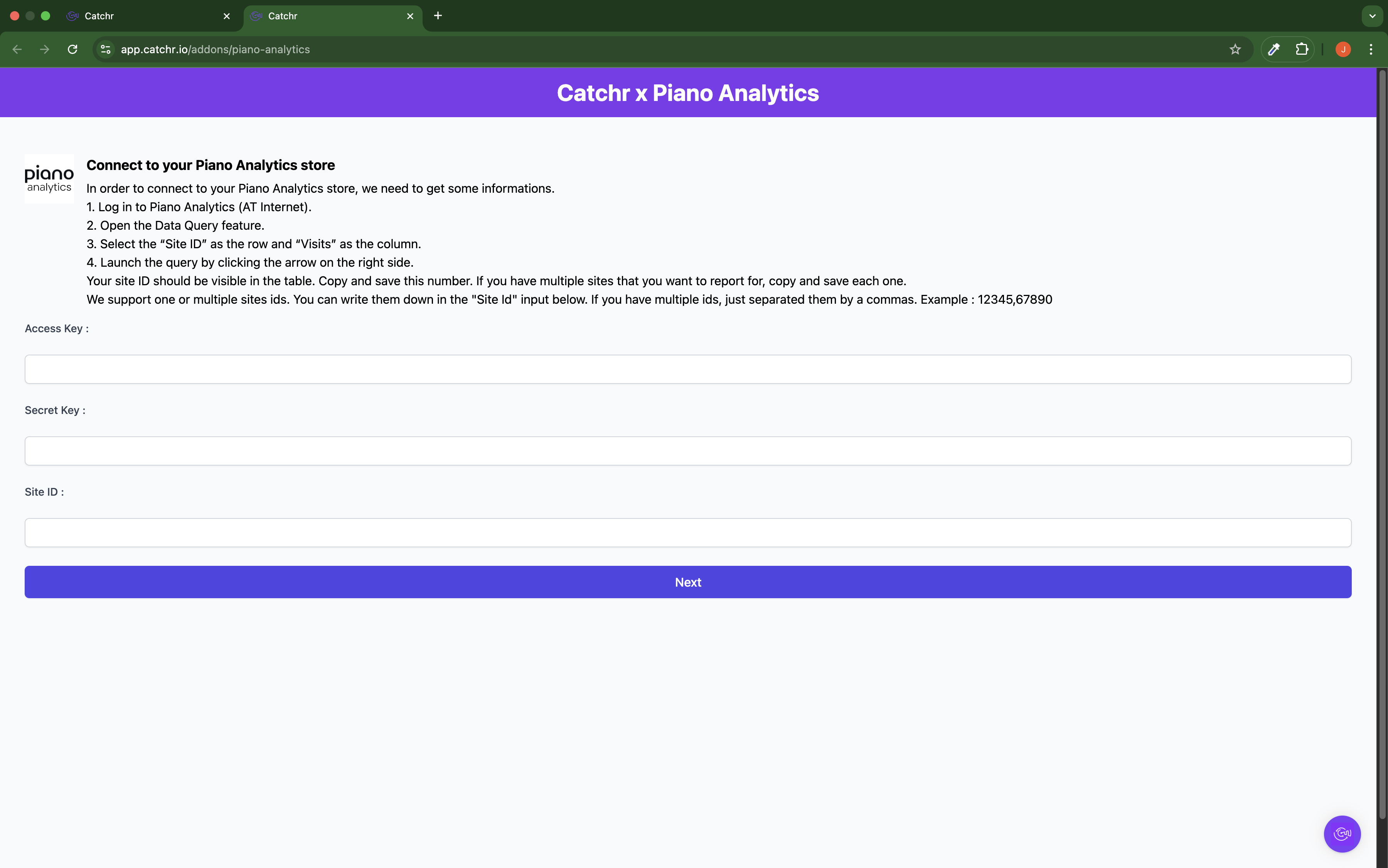
Task: Open Chrome's three-dot menu
Action: click(x=1371, y=49)
